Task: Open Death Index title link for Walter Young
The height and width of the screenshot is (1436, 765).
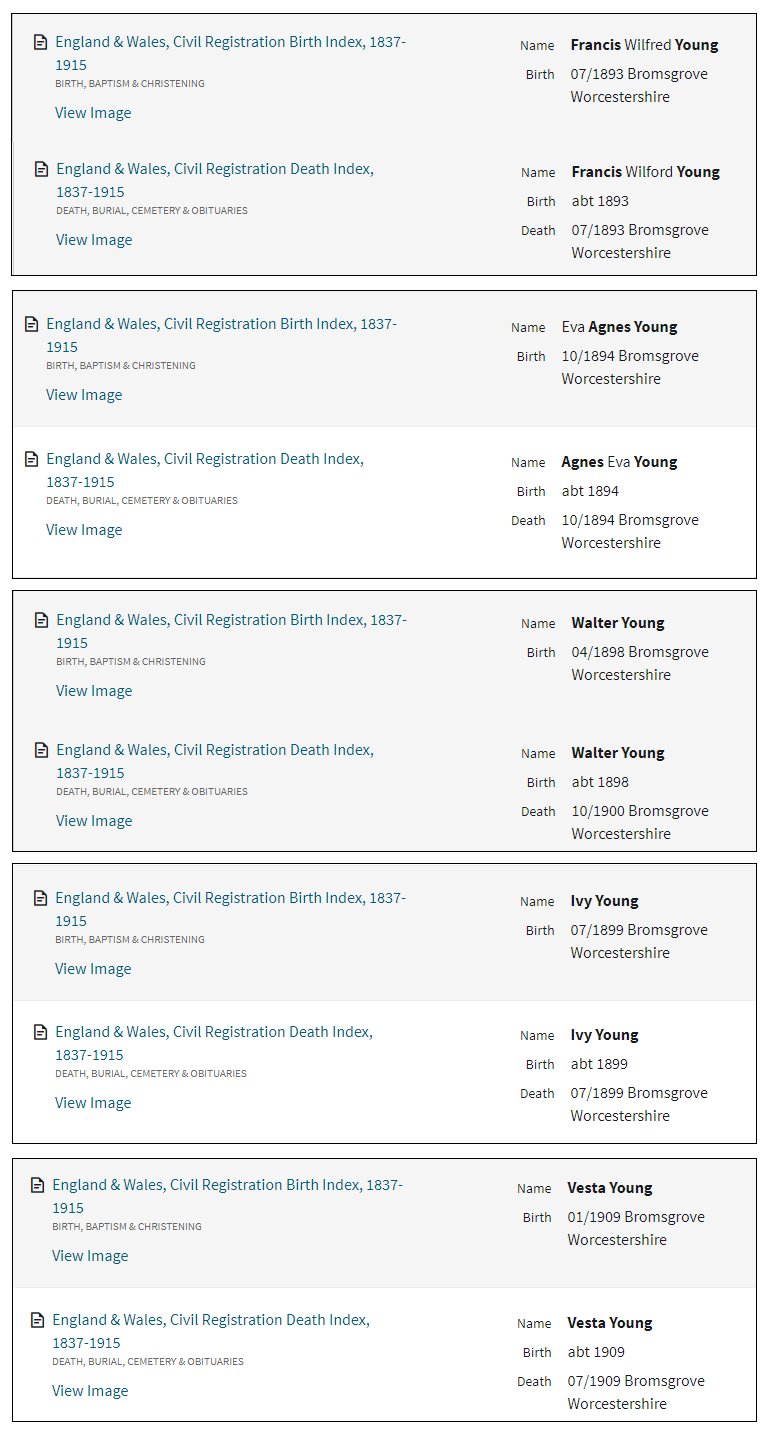Action: pyautogui.click(x=214, y=750)
